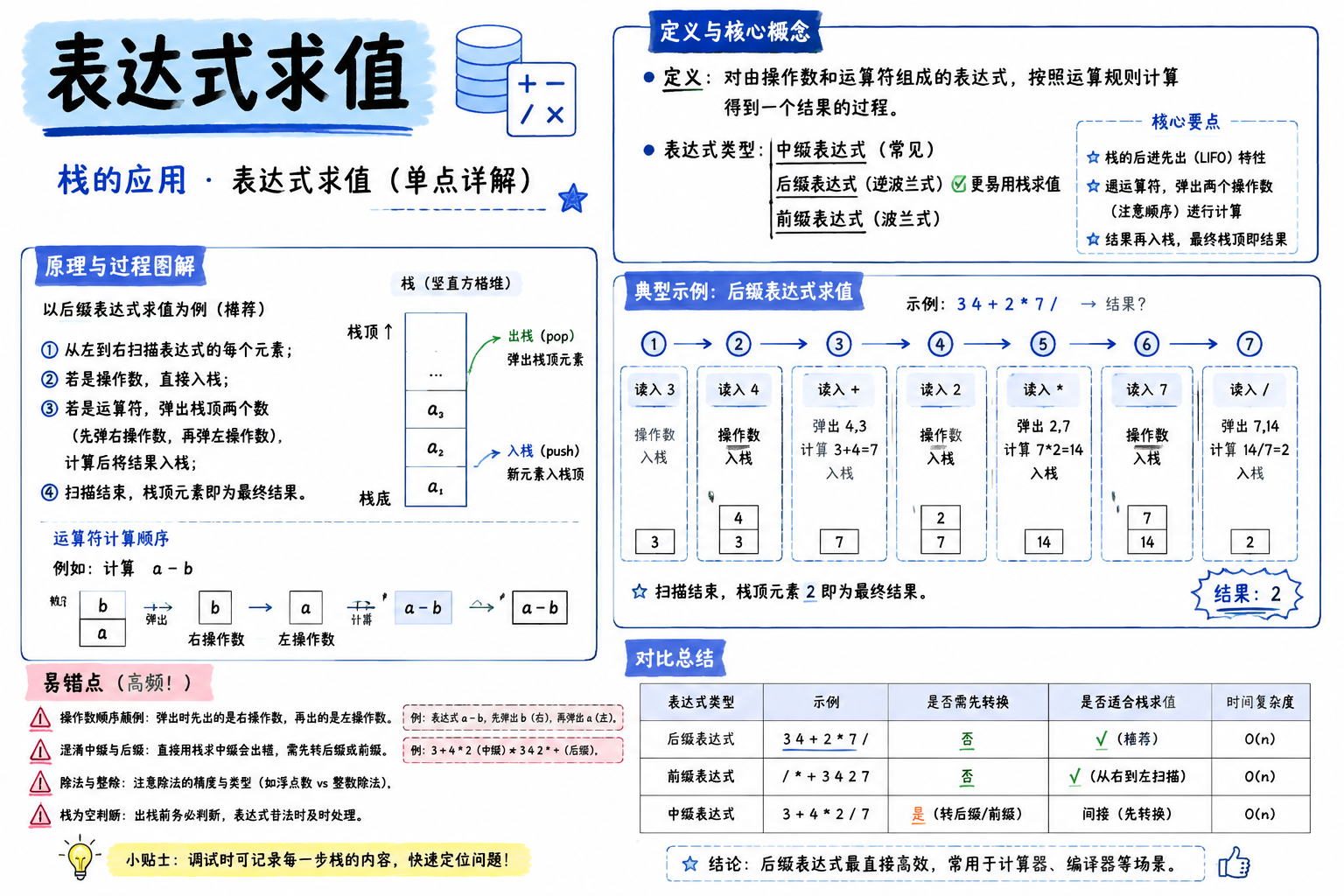Click step circle 1 in the postfix example

pyautogui.click(x=654, y=344)
